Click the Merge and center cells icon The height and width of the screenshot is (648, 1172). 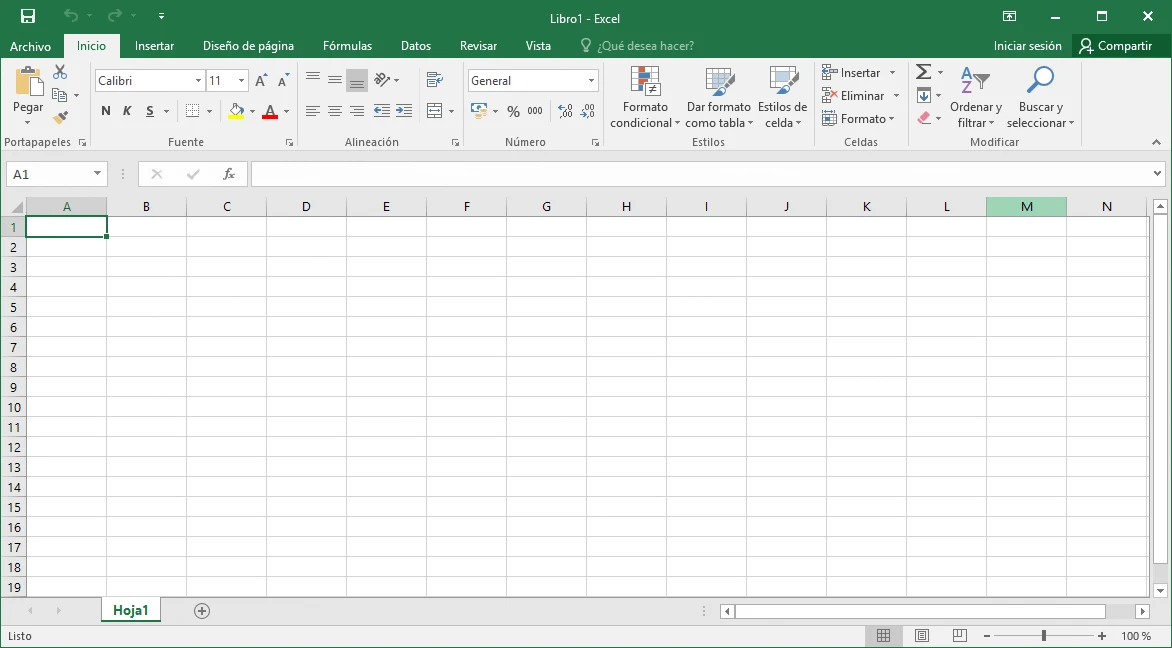pyautogui.click(x=434, y=111)
